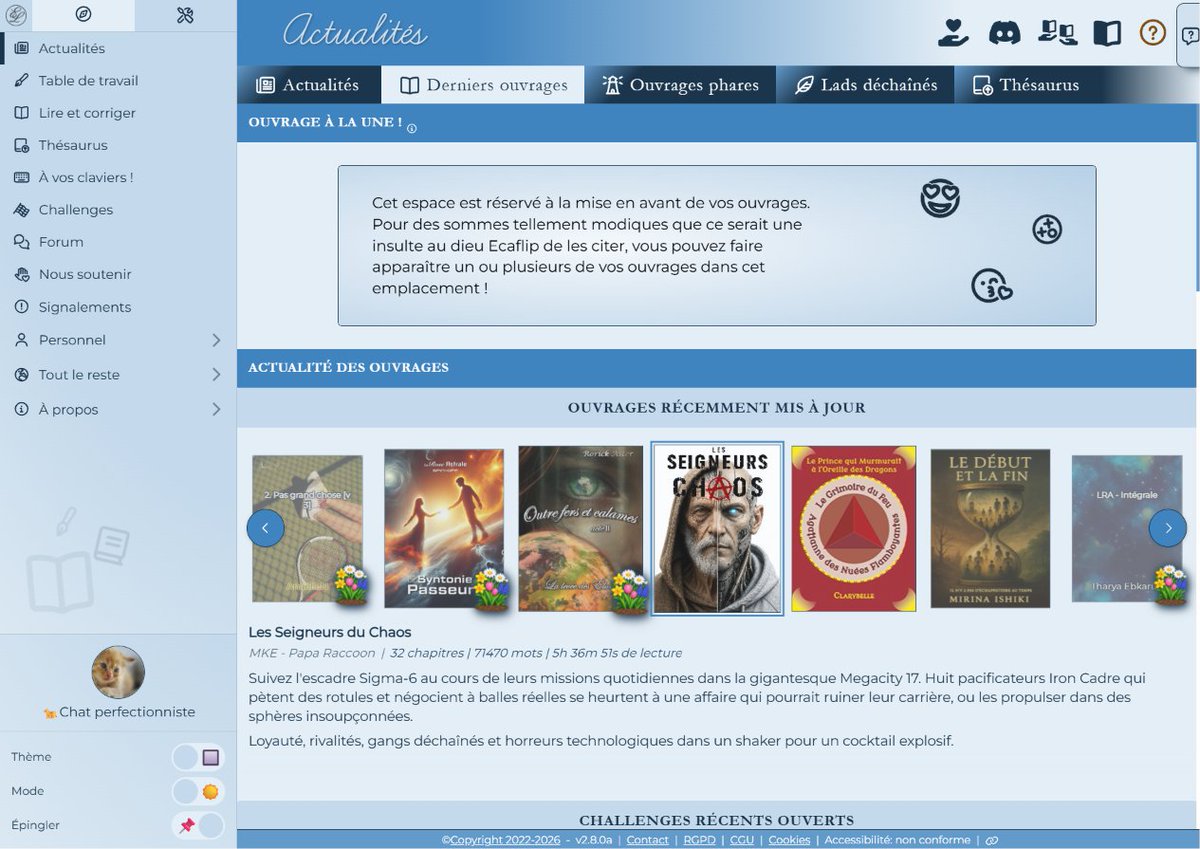This screenshot has width=1200, height=849.
Task: Switch to the Derniers ouvrages tab
Action: pyautogui.click(x=483, y=85)
